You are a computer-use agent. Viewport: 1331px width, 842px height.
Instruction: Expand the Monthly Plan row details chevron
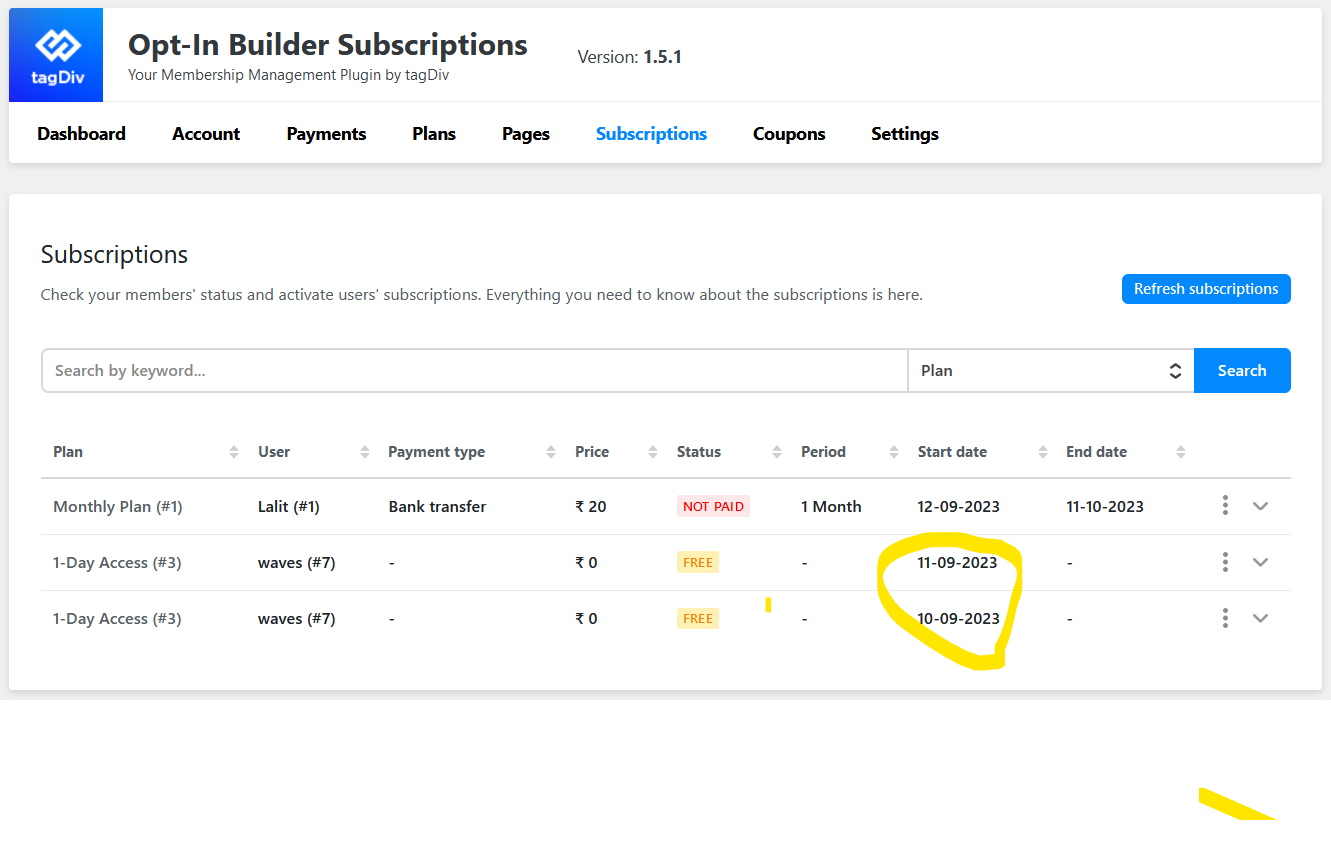pyautogui.click(x=1260, y=506)
